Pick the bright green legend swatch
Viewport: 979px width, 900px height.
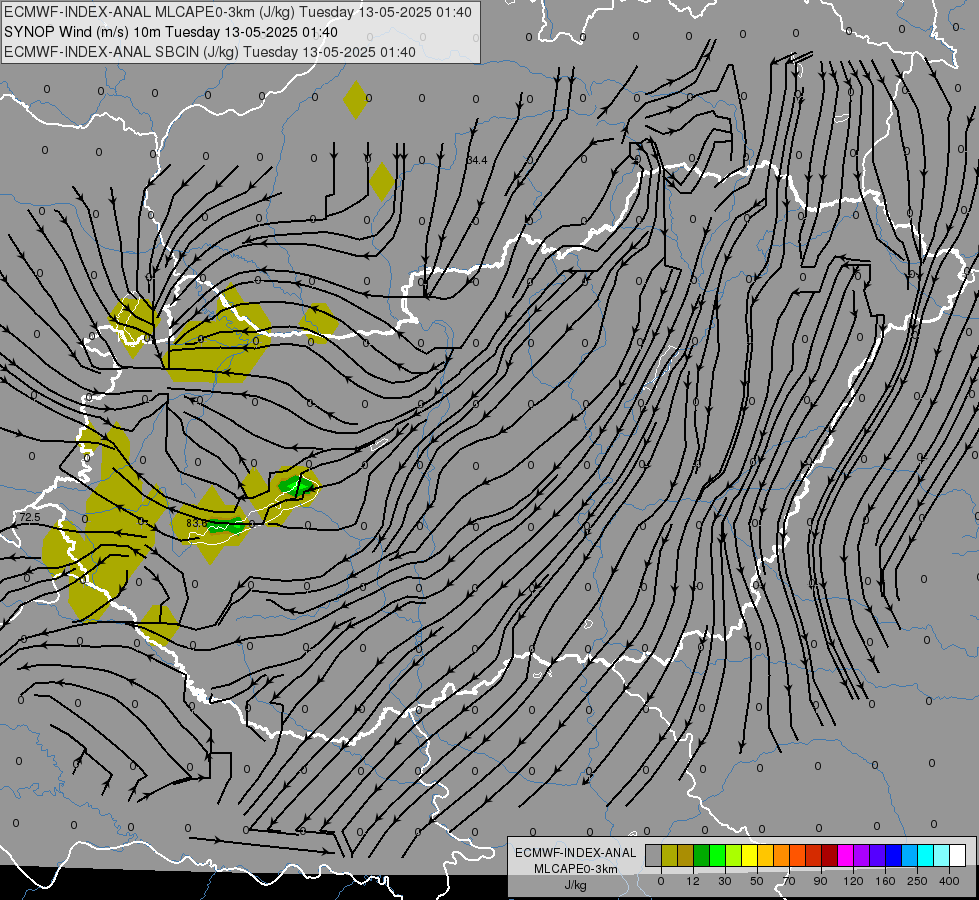pyautogui.click(x=717, y=855)
